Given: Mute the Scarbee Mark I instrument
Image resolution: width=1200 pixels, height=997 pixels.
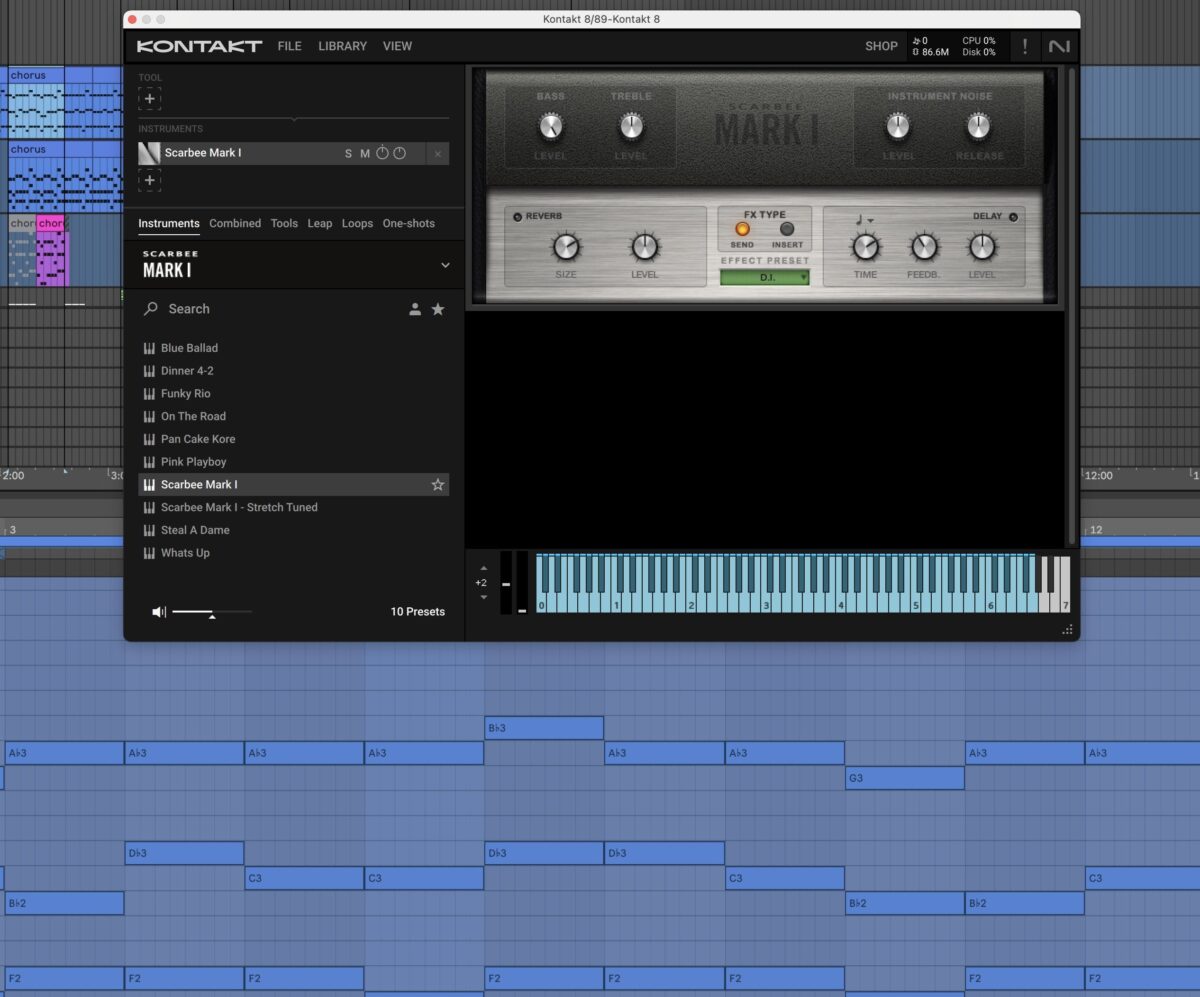Looking at the screenshot, I should 365,153.
